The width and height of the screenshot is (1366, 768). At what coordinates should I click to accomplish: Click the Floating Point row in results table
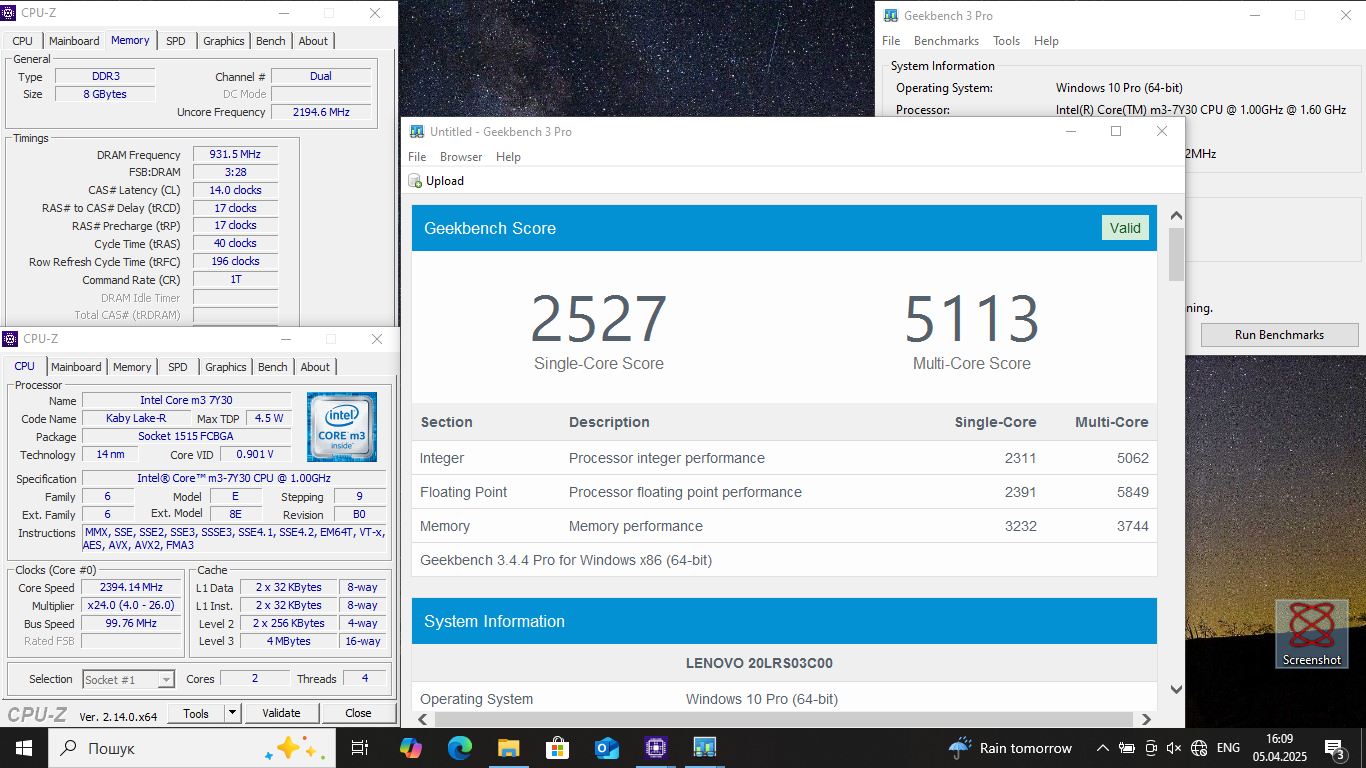pyautogui.click(x=784, y=492)
